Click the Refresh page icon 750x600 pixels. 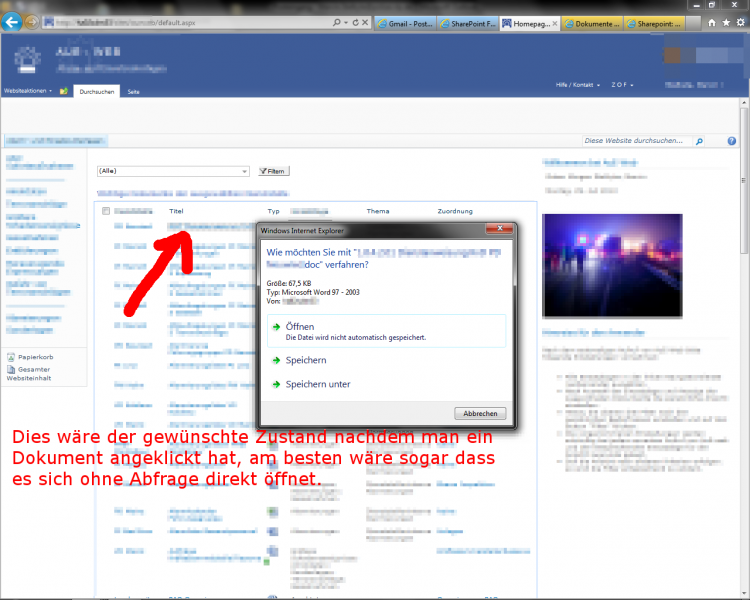pos(355,22)
